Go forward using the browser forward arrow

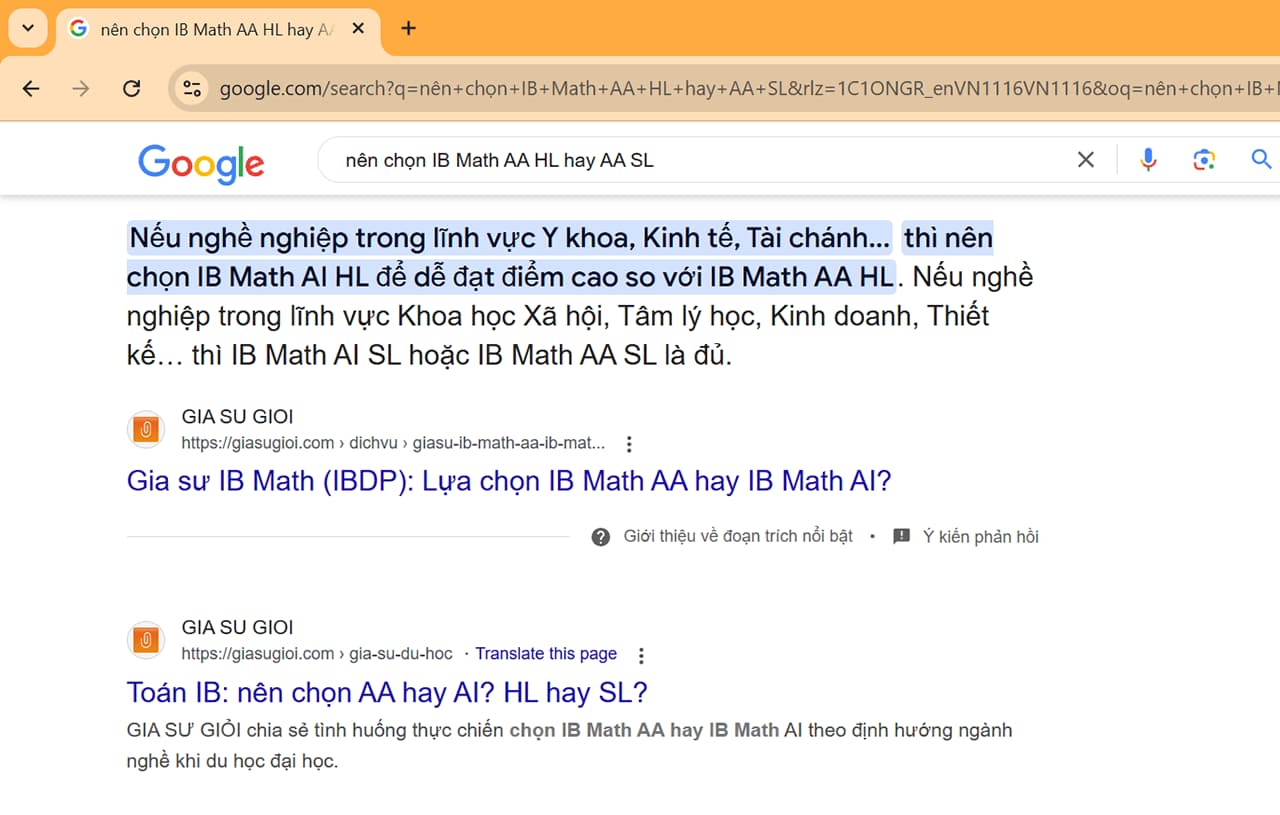(x=81, y=89)
